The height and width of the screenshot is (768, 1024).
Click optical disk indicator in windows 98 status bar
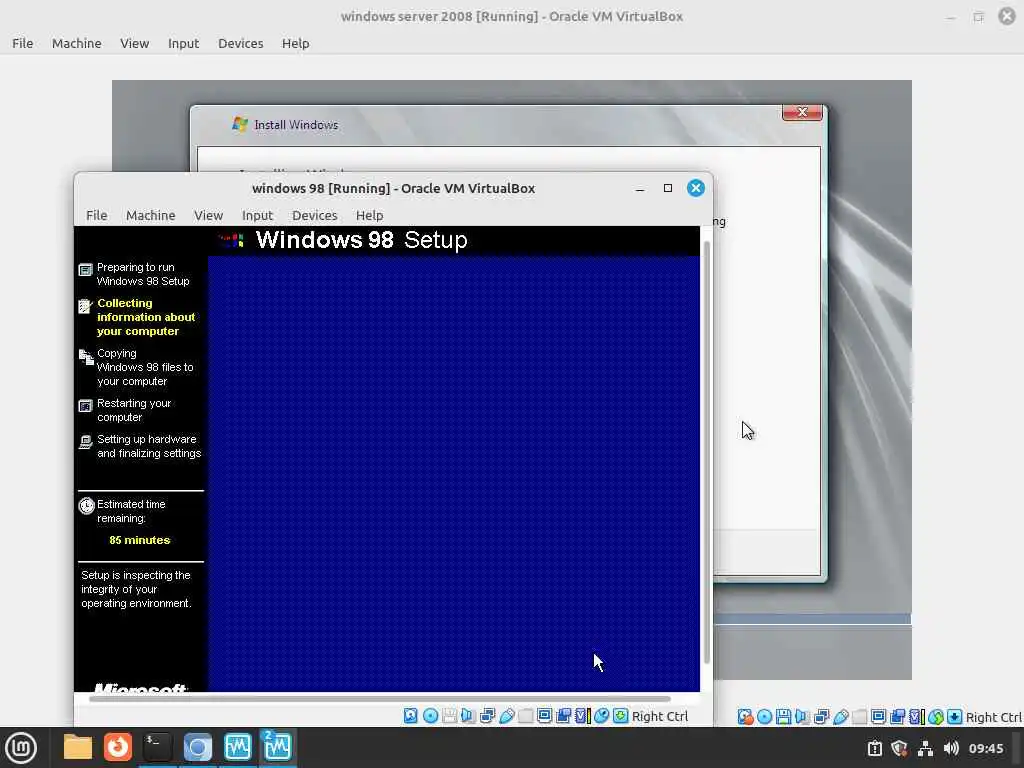(430, 716)
